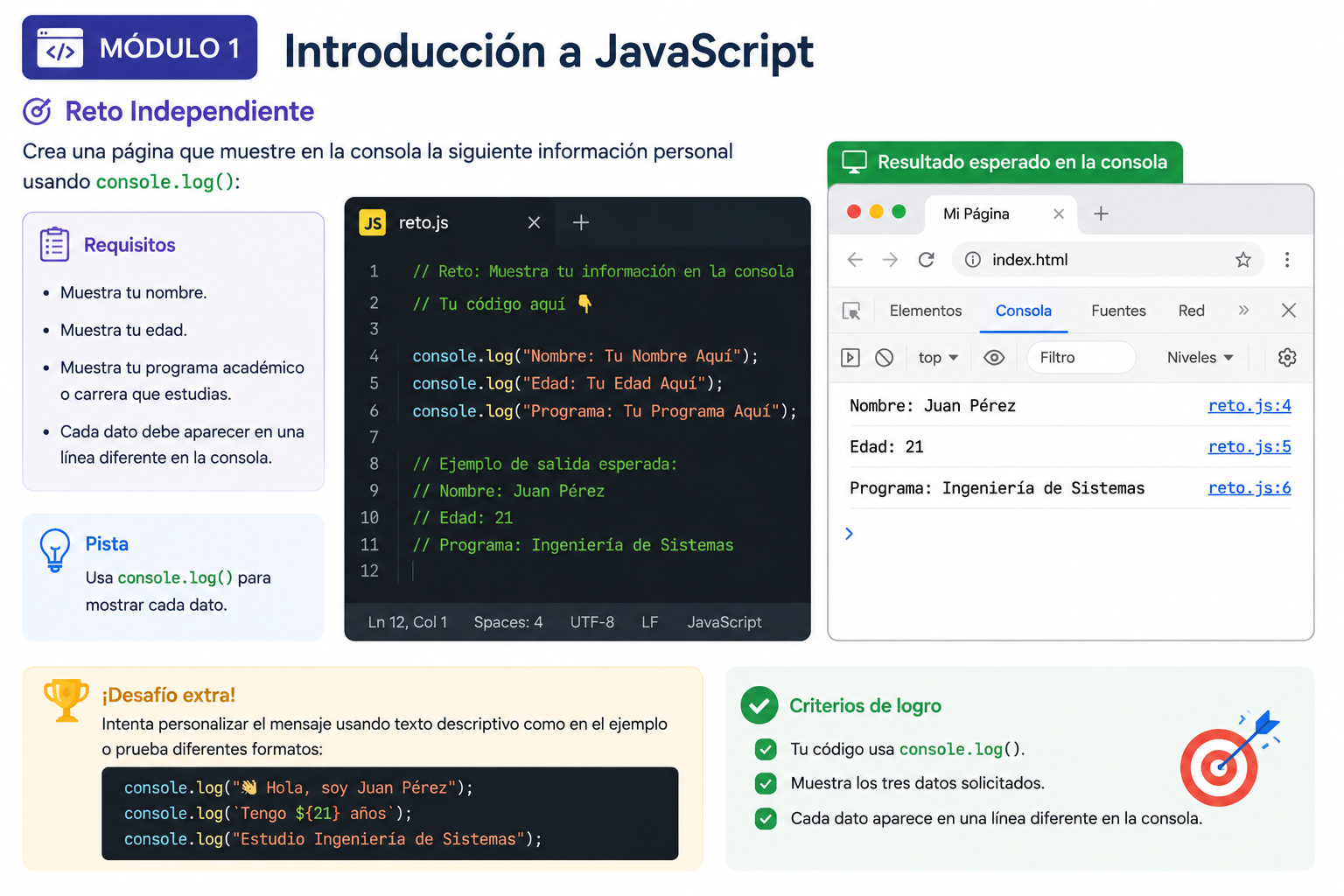Click the console sidebar play icon
This screenshot has width=1344, height=896.
[x=850, y=357]
